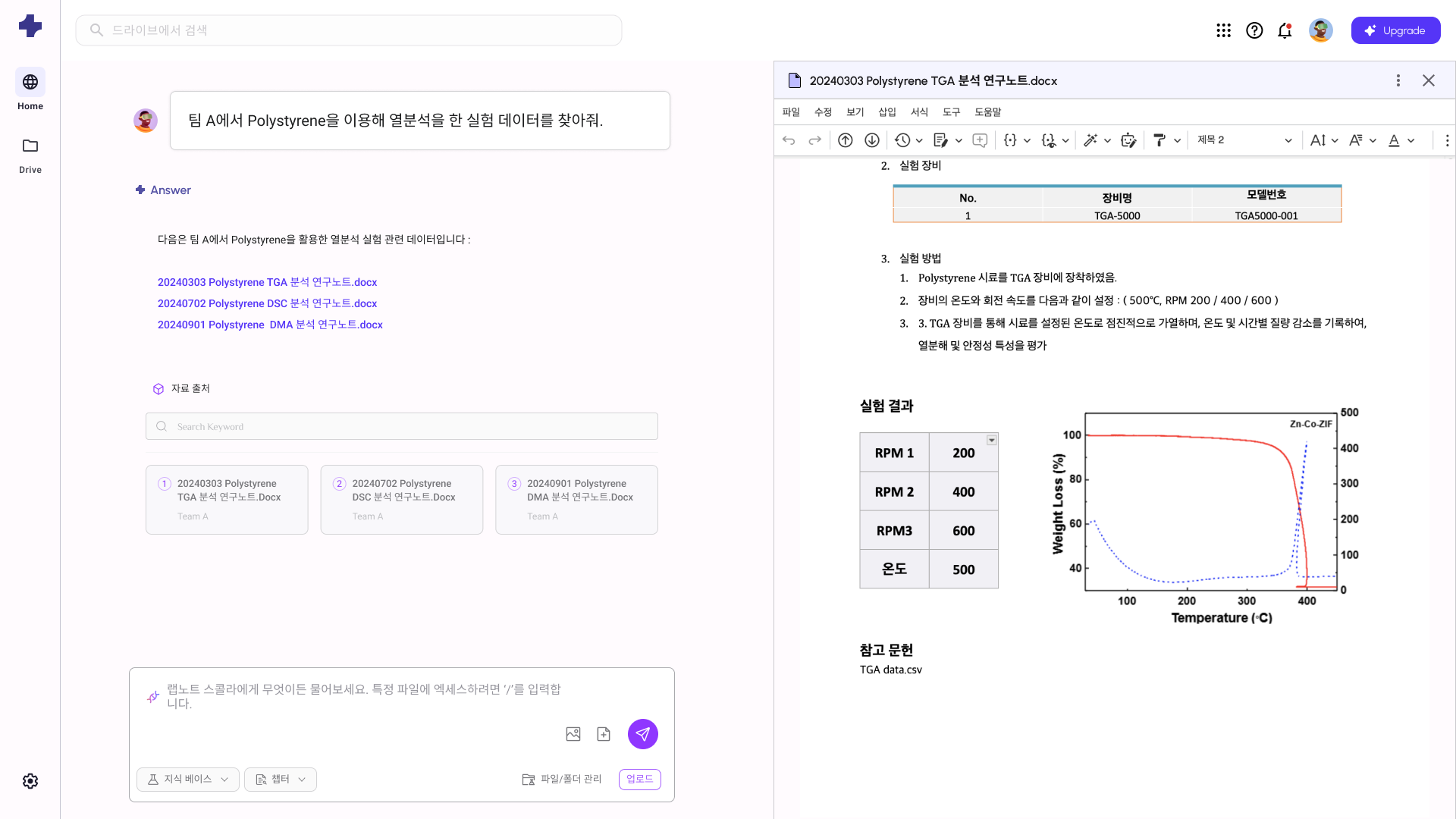The height and width of the screenshot is (819, 1456).
Task: Click the text color underline A icon
Action: (x=1395, y=140)
